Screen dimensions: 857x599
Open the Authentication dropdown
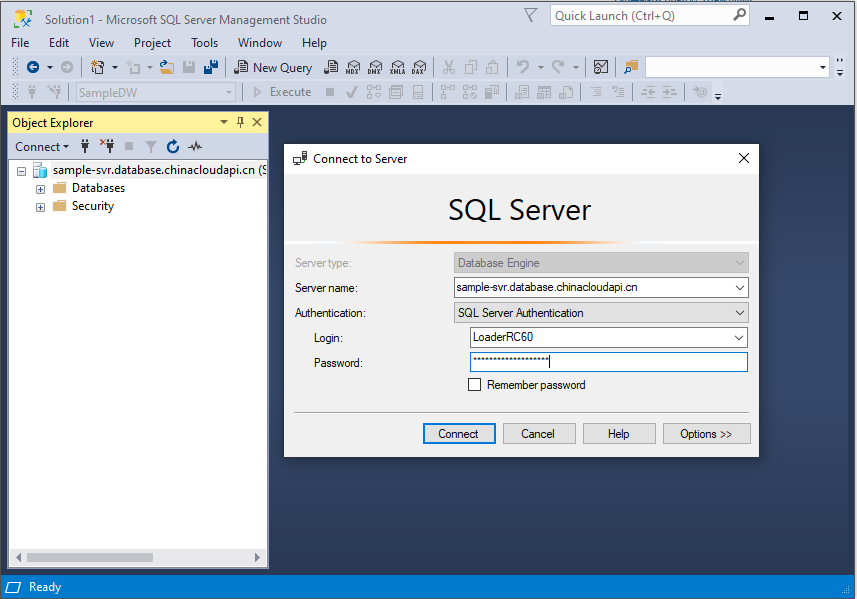739,313
